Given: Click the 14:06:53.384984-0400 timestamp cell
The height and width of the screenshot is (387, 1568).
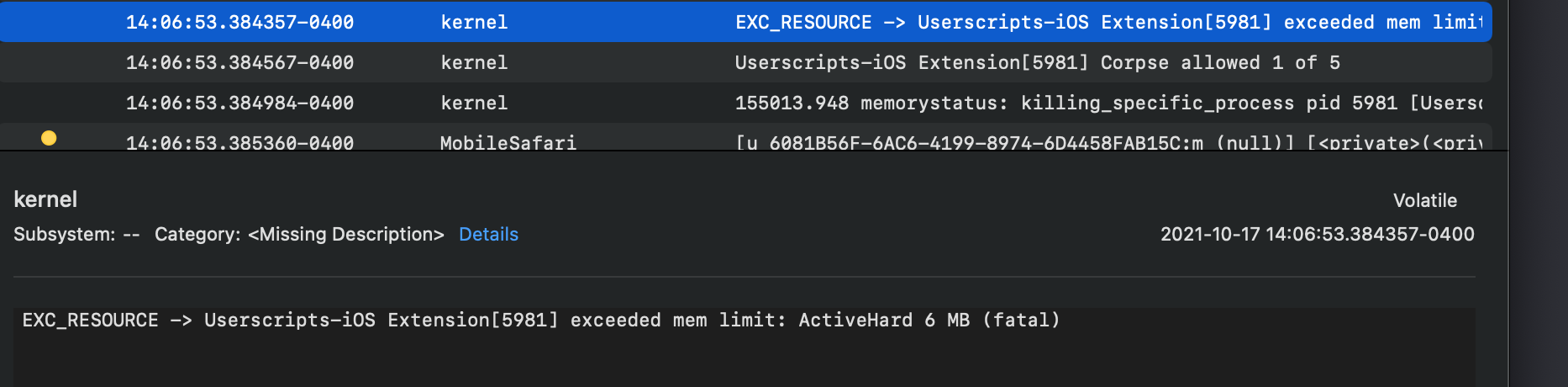Looking at the screenshot, I should coord(239,103).
